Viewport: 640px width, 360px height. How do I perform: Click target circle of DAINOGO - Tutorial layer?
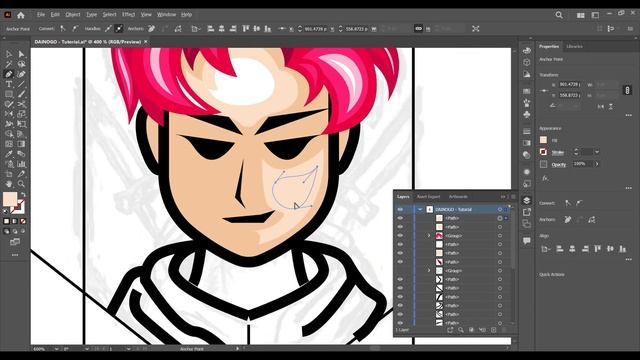500,209
